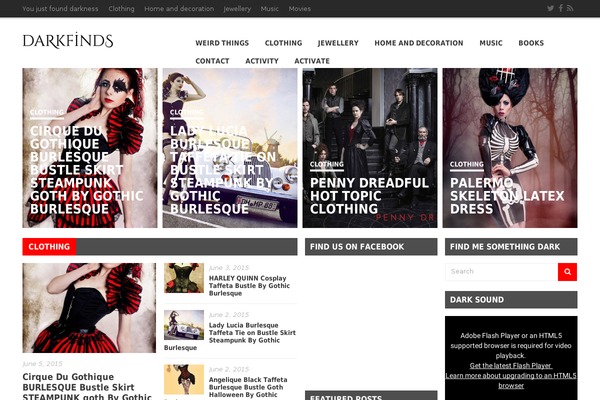
Task: Open Palermo Skeleton Latex Dress slide
Action: (510, 148)
